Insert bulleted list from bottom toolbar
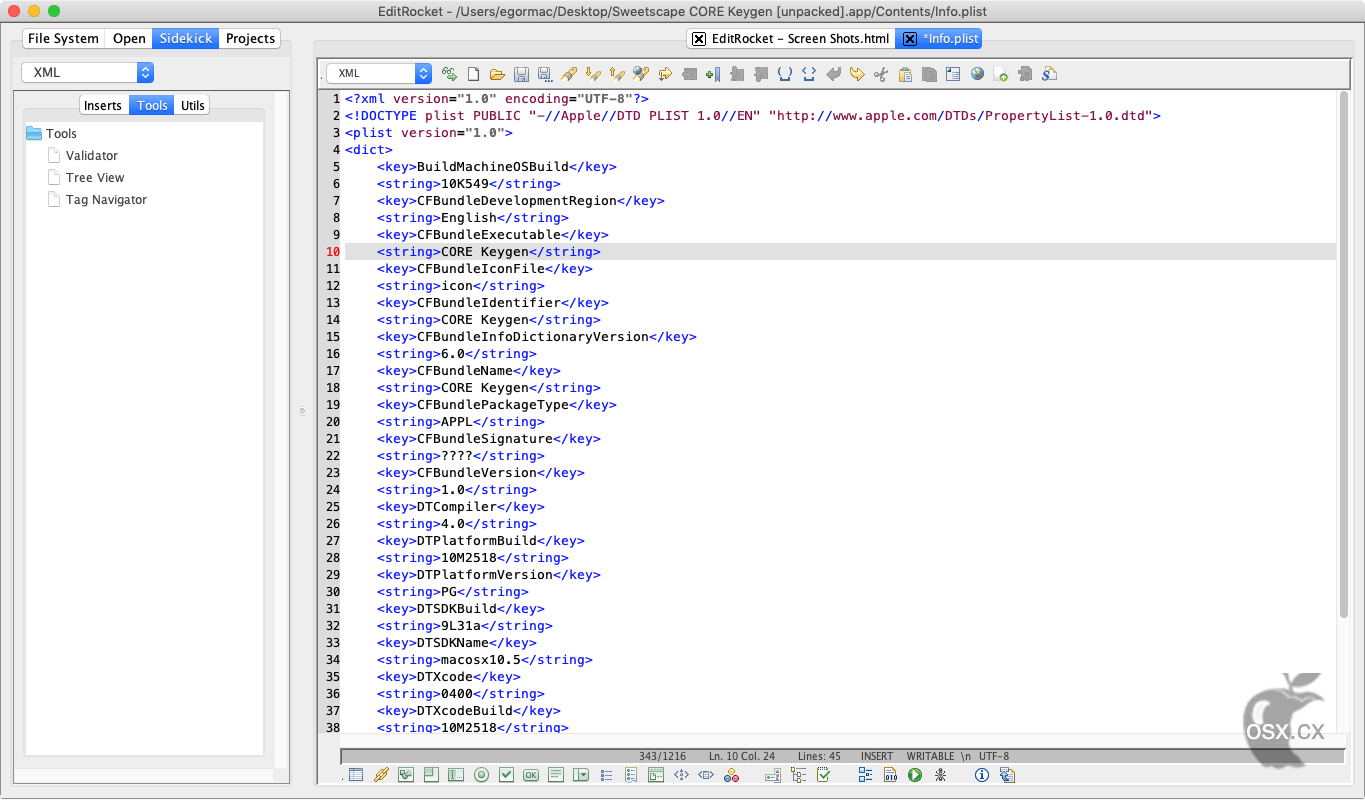 coord(606,775)
